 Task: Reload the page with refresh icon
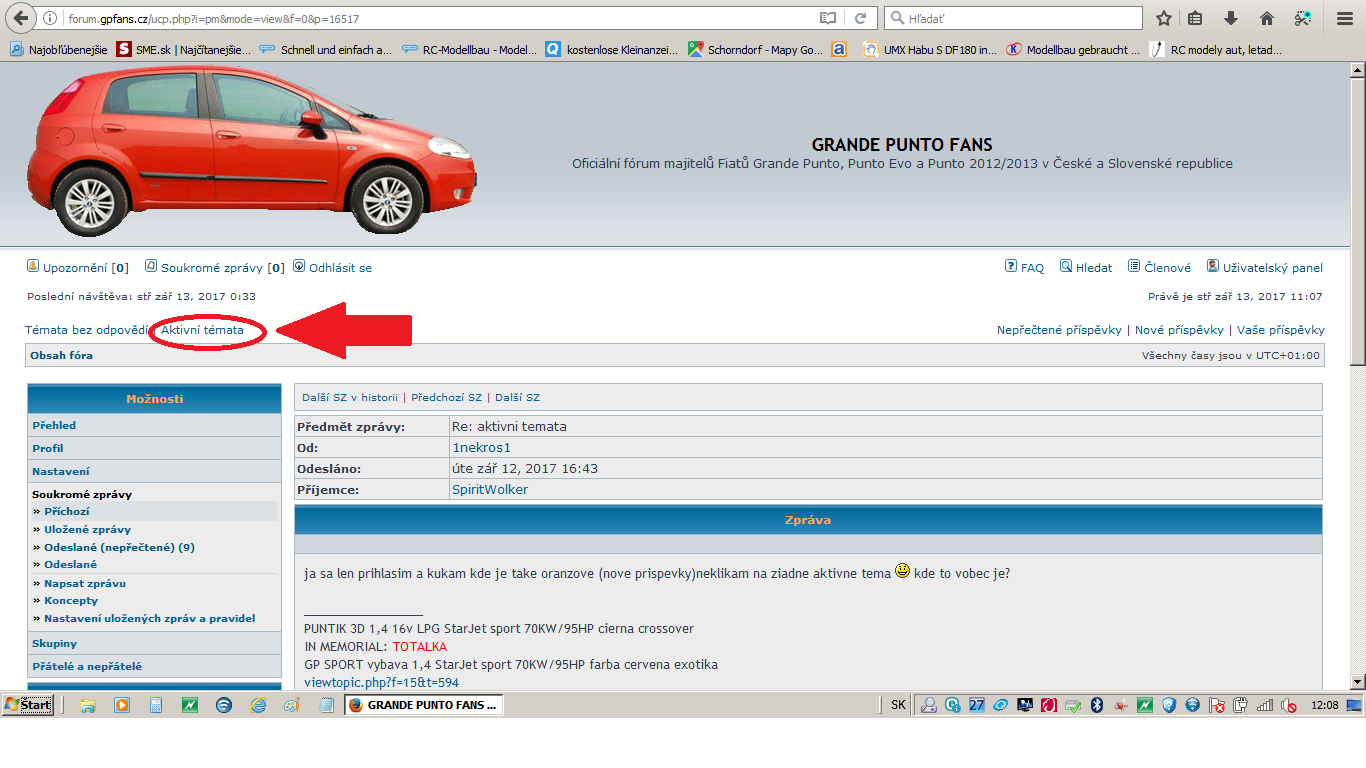tap(860, 18)
